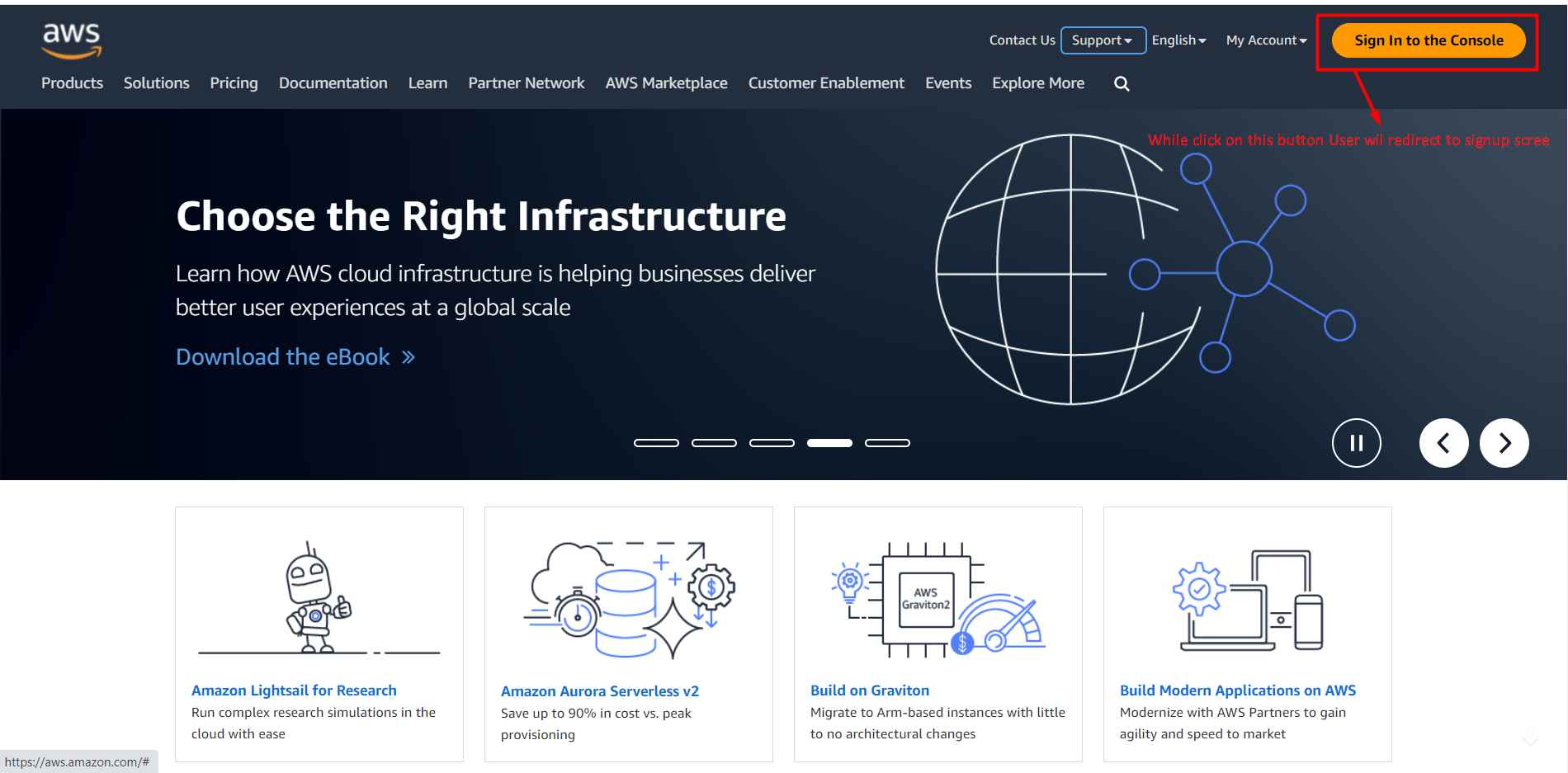Screen dimensions: 1568x773
Task: Select the fifth carousel slide indicator
Action: click(x=887, y=443)
